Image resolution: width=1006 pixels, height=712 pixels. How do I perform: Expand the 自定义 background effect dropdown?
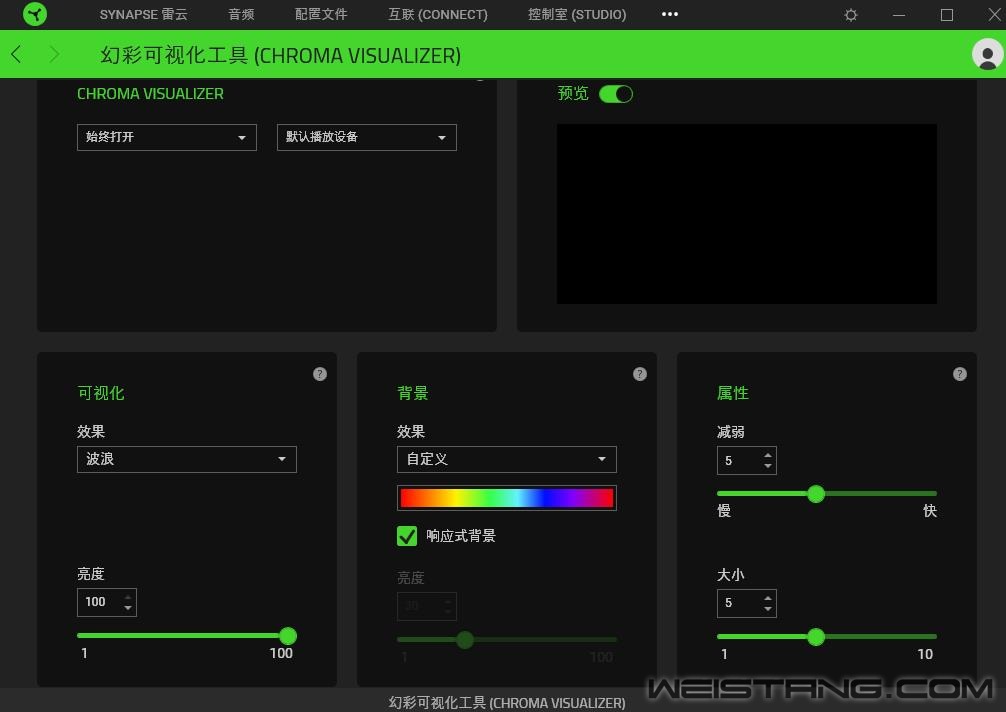point(507,459)
